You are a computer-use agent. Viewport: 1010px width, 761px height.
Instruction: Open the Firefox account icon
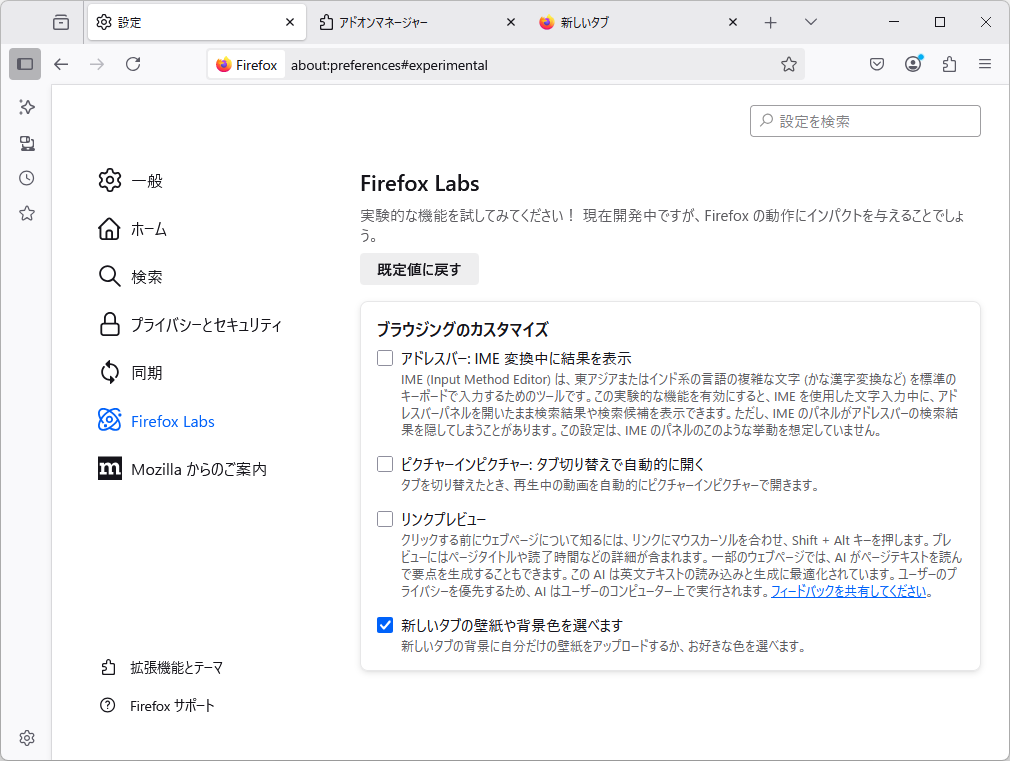[913, 64]
